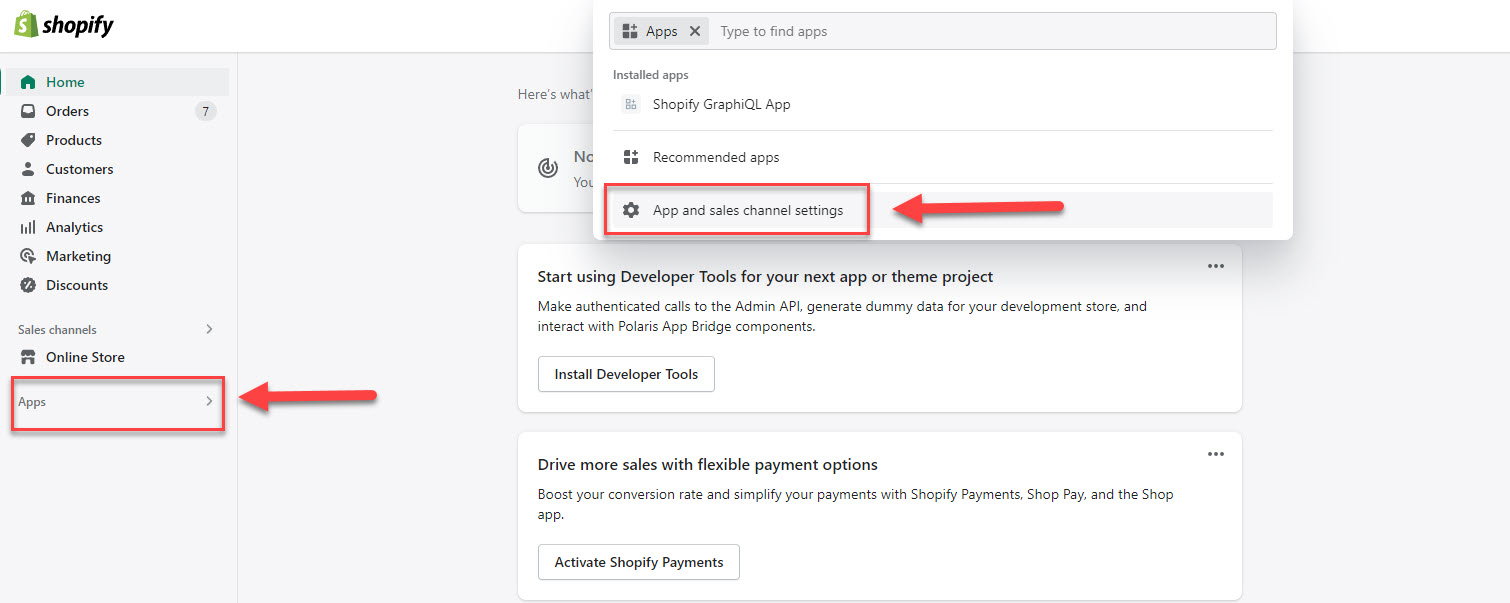Open Home in sidebar
Viewport: 1510px width, 603px height.
tap(116, 82)
